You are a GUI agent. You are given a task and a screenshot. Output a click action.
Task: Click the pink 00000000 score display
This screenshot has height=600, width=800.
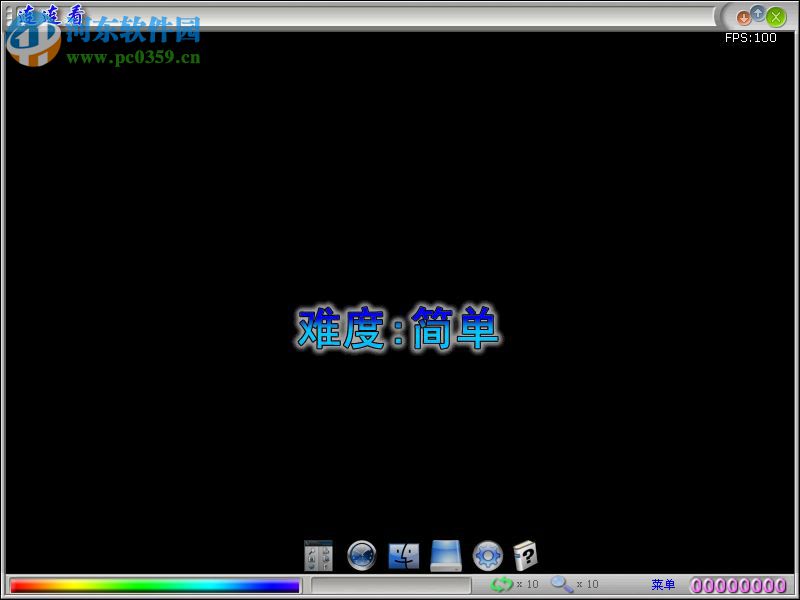point(738,585)
